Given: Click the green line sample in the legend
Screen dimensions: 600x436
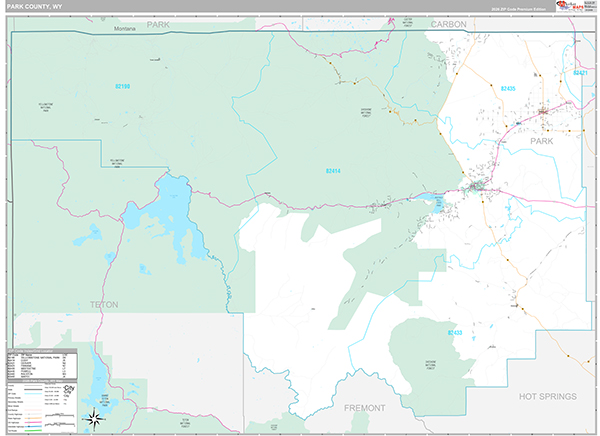Looking at the screenshot, I should tap(33, 431).
